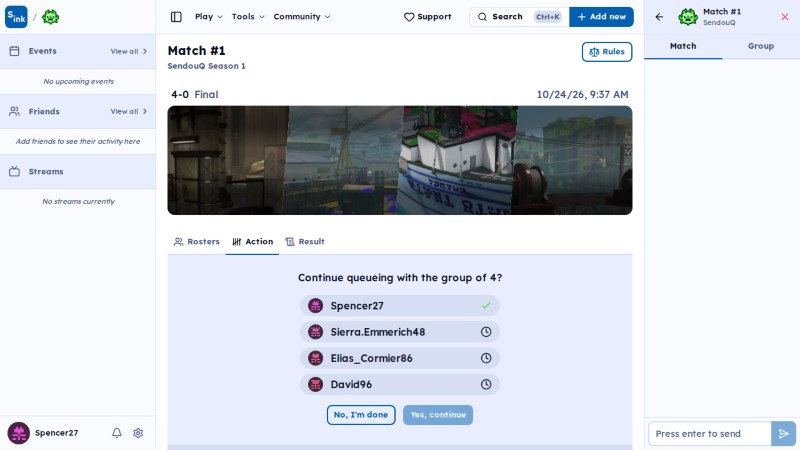This screenshot has height=450, width=800.
Task: Click the send message arrow icon
Action: pyautogui.click(x=783, y=434)
